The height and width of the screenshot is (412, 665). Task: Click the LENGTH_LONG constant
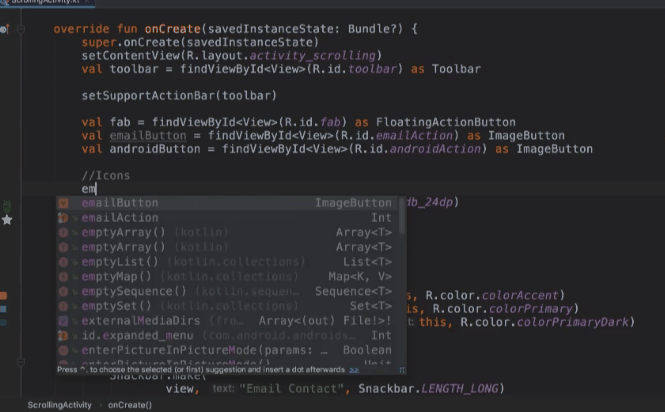[x=460, y=389]
